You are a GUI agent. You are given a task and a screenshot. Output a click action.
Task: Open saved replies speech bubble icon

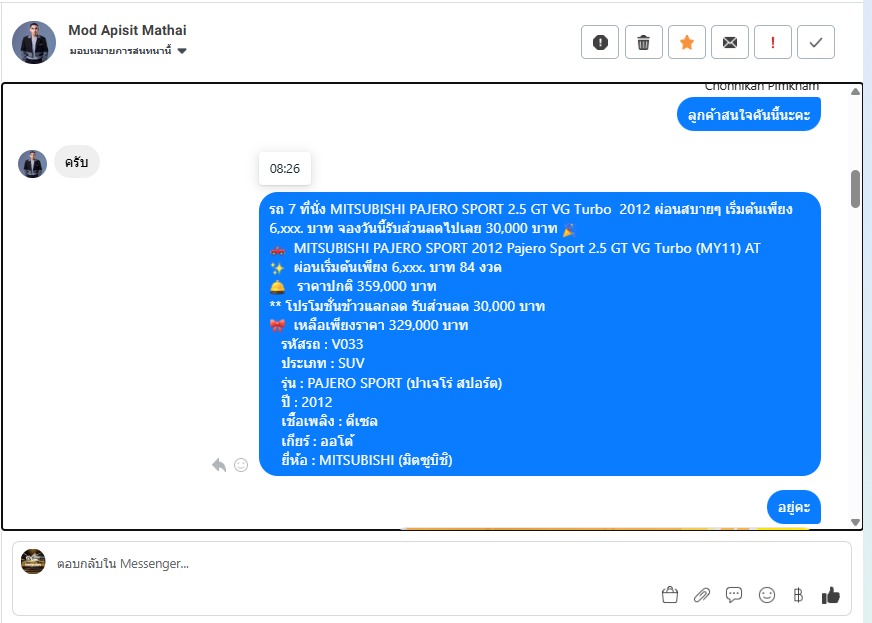tap(734, 595)
